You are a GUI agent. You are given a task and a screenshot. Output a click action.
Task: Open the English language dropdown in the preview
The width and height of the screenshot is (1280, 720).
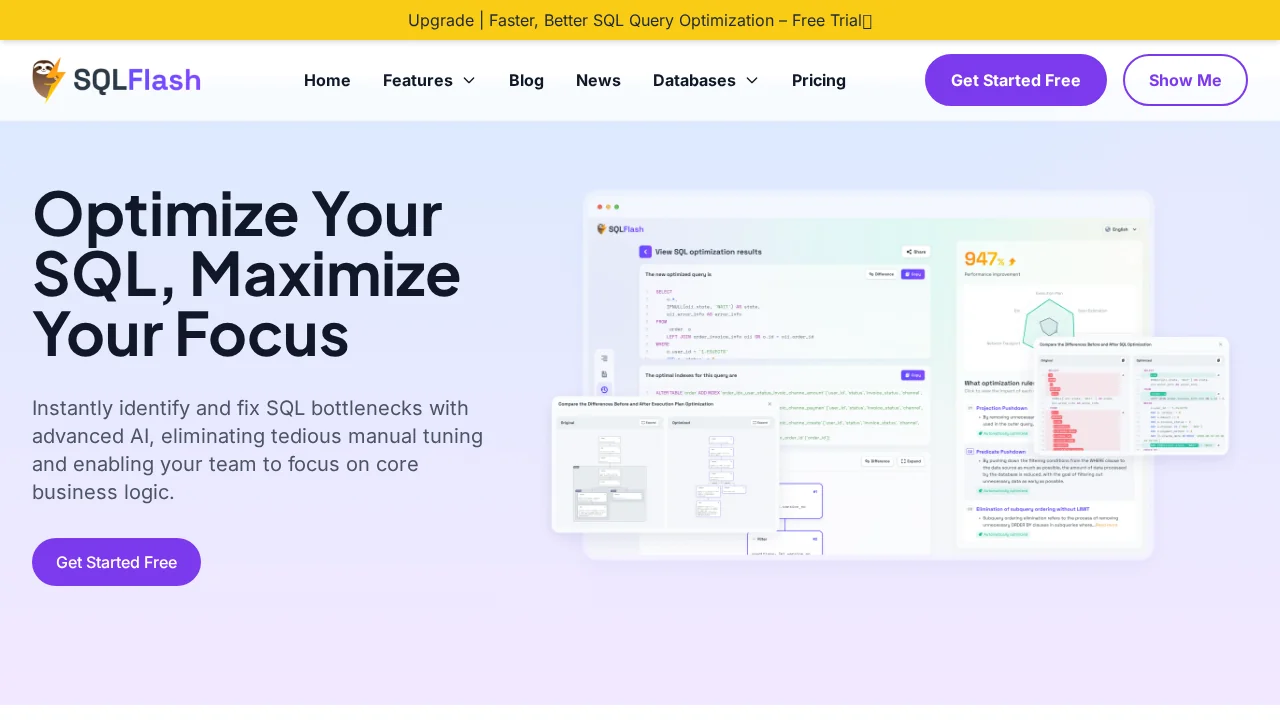[1121, 229]
